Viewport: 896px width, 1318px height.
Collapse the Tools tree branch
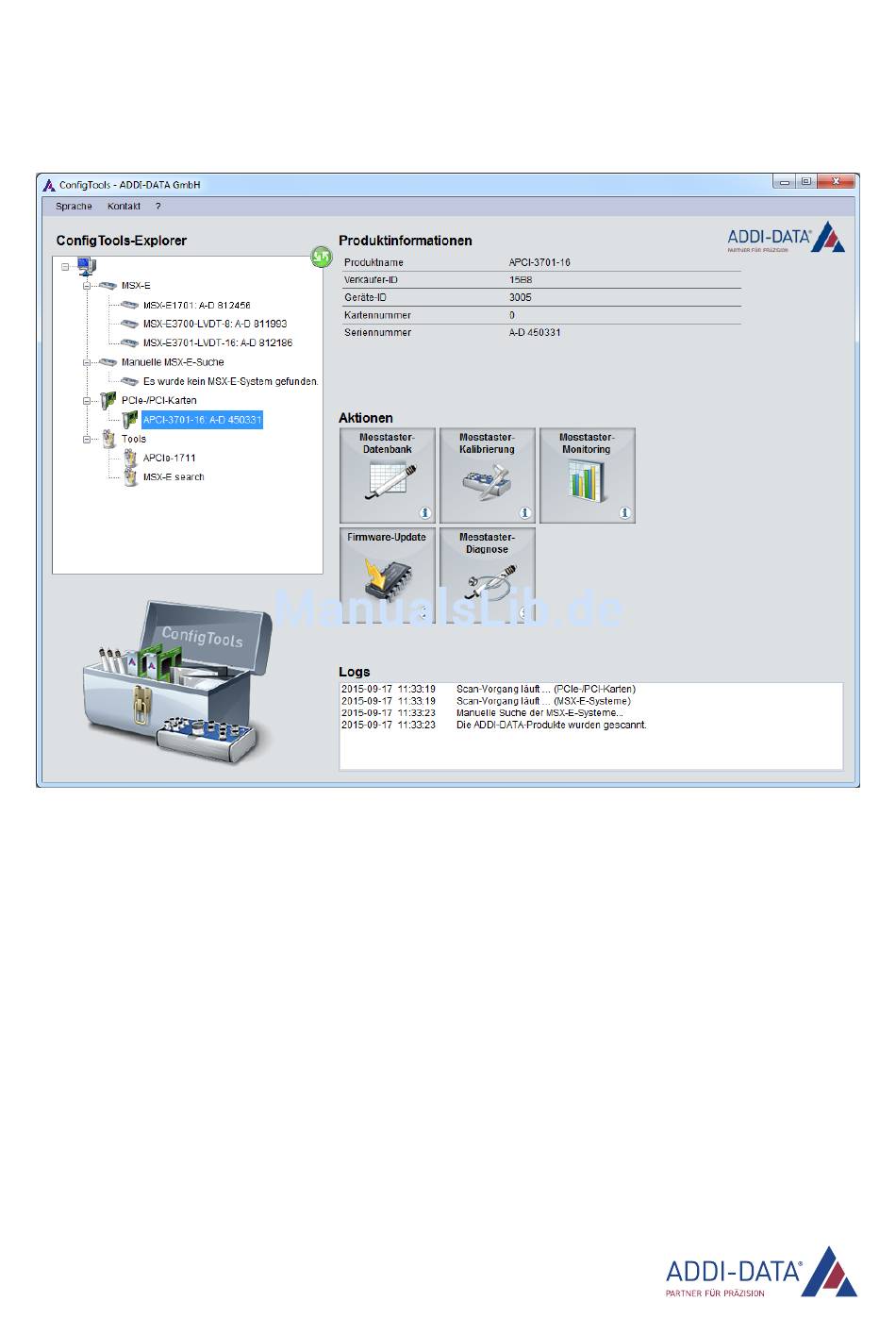[x=87, y=439]
